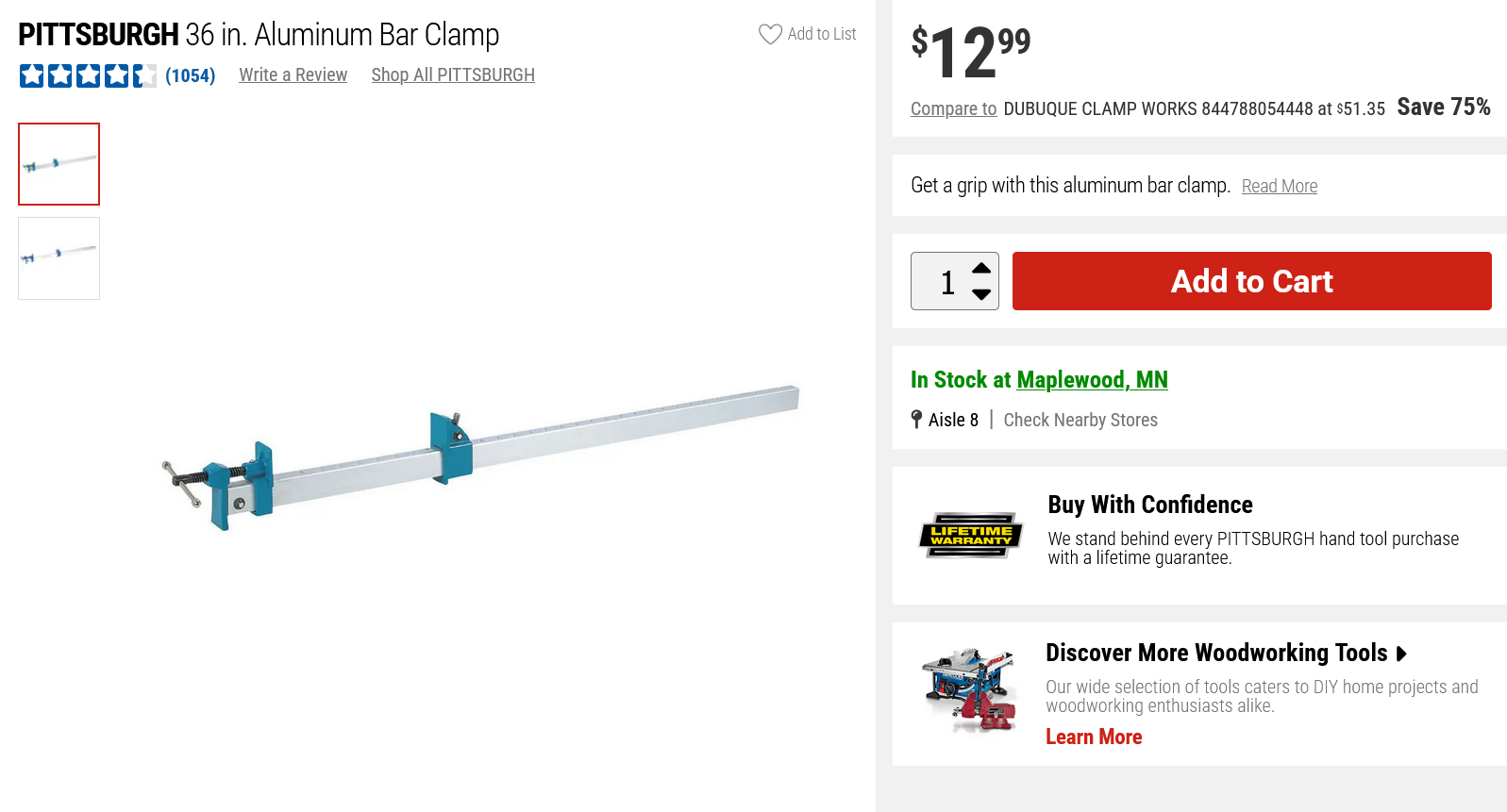
Task: Increase quantity with the up arrow
Action: (981, 268)
